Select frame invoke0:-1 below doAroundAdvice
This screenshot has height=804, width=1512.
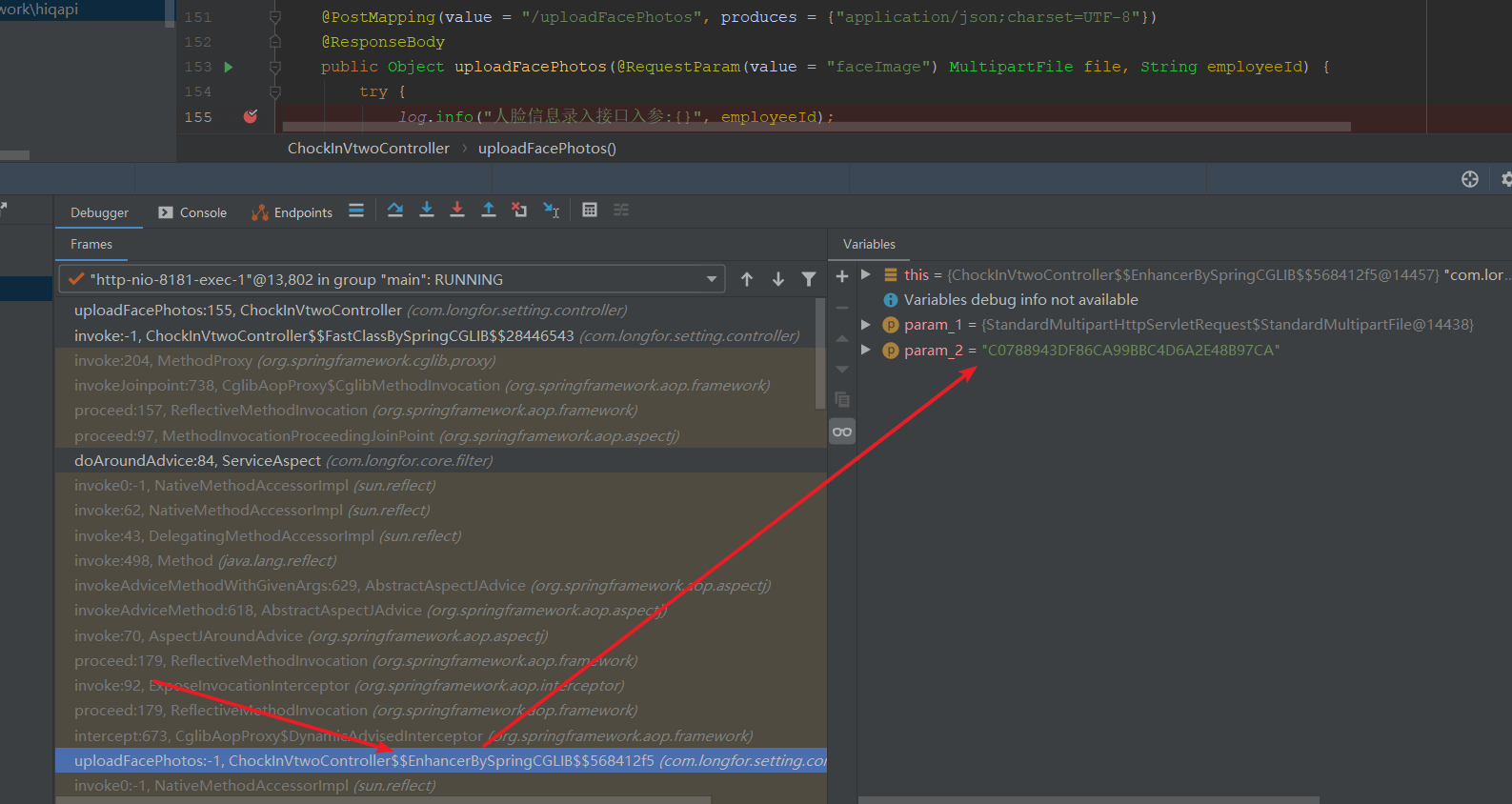pyautogui.click(x=441, y=485)
